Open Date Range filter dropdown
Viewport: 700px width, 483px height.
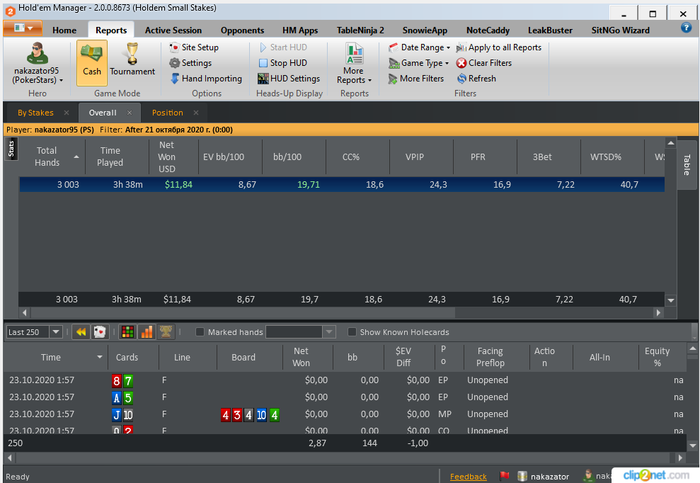419,47
